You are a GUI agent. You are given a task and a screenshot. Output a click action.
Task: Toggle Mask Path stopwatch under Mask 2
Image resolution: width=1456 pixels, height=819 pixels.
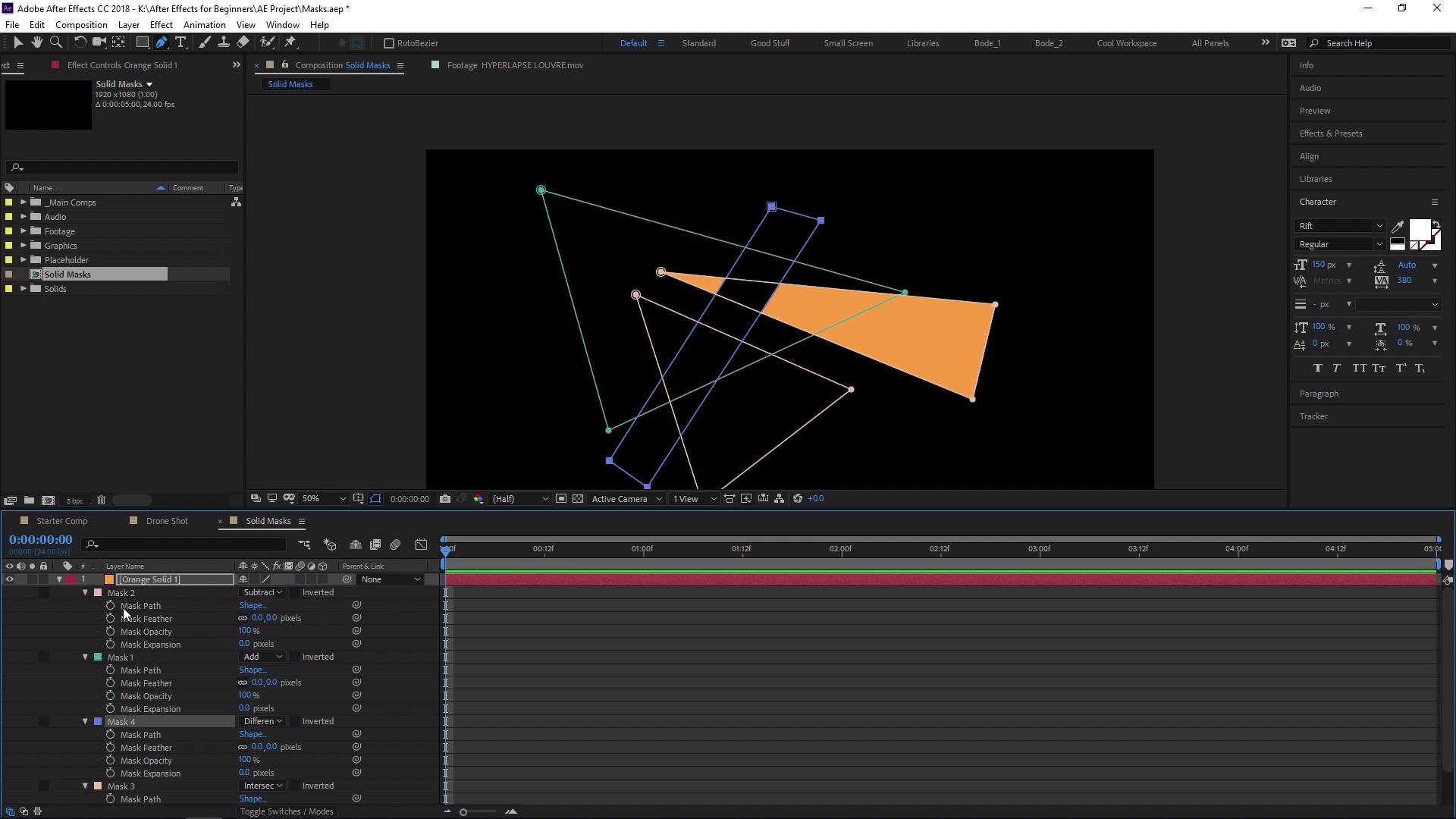[x=111, y=605]
